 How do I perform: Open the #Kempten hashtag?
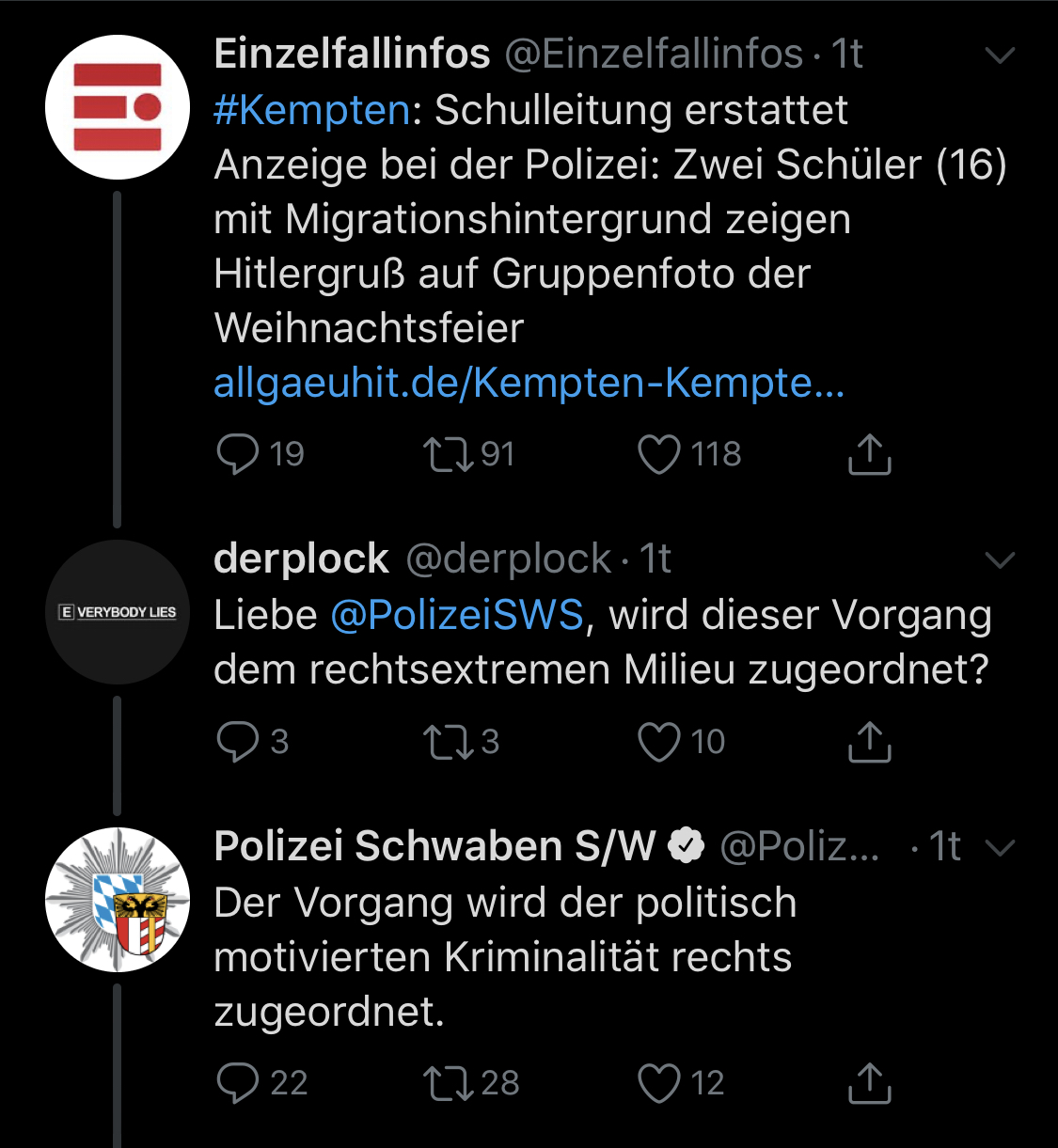312,110
